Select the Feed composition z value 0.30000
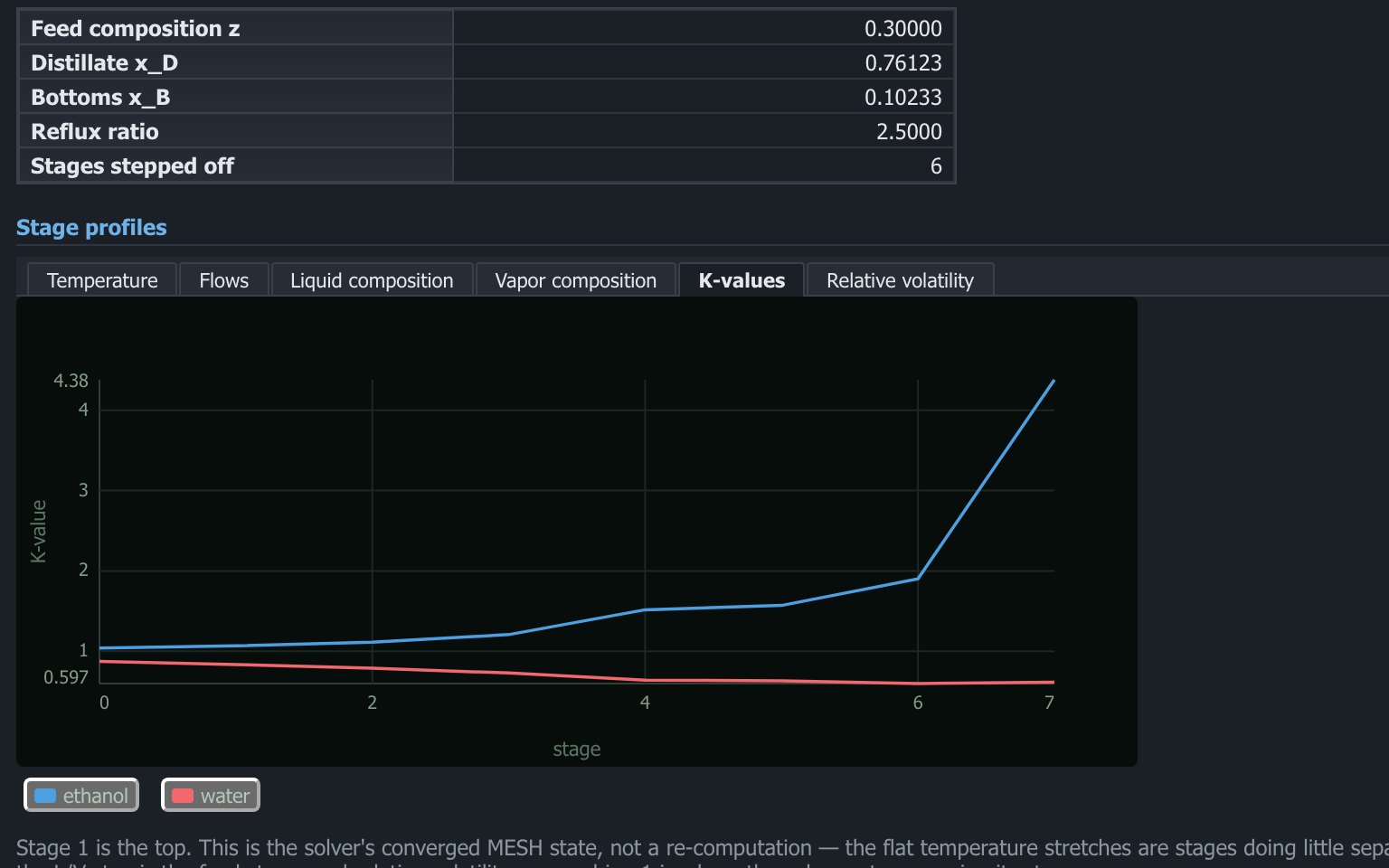 tap(902, 29)
